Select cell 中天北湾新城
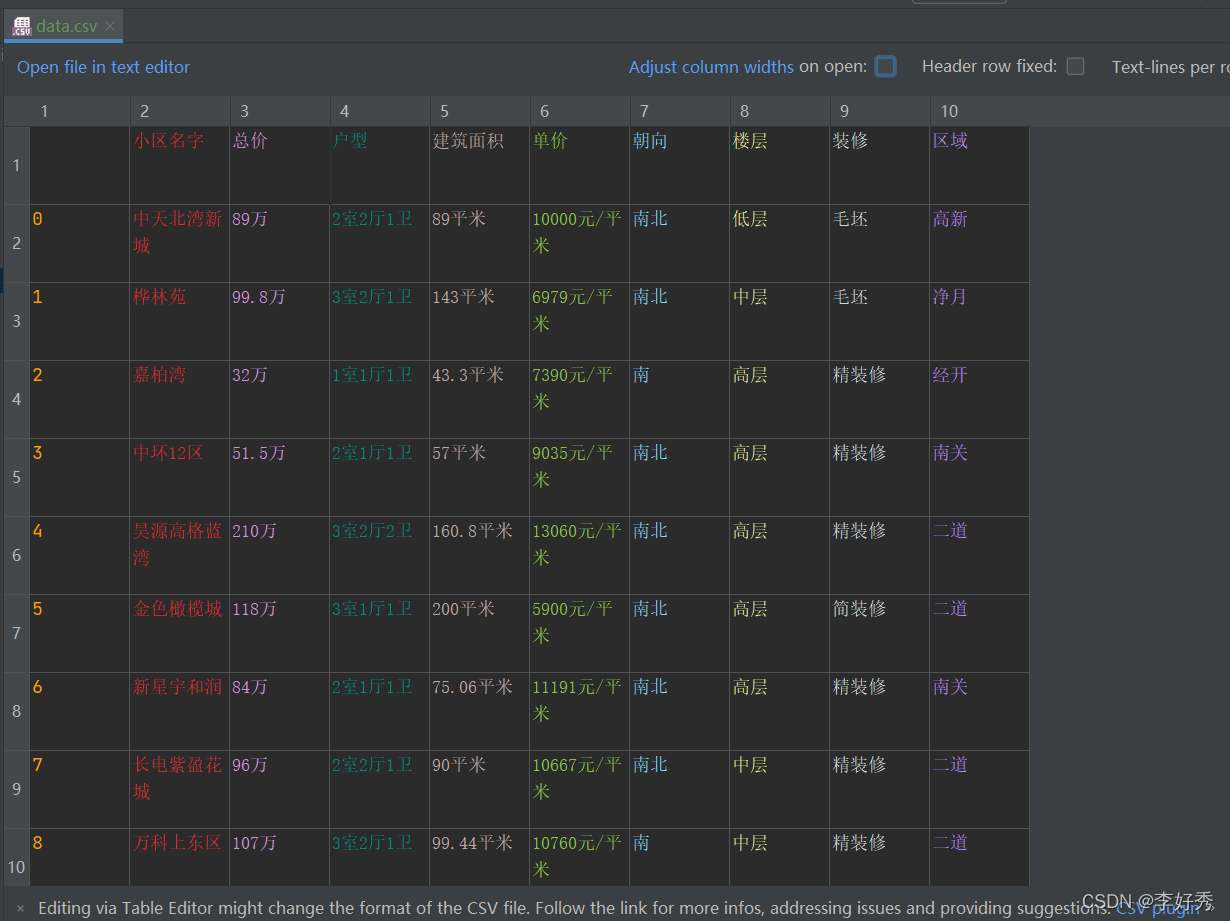The height and width of the screenshot is (921, 1230). (x=180, y=243)
